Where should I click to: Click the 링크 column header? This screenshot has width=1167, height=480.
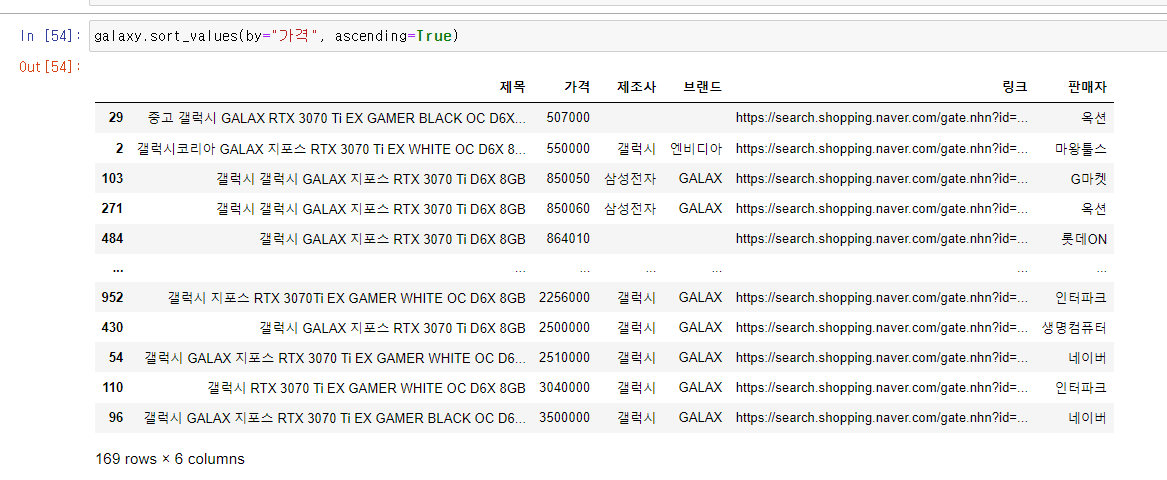tap(1014, 87)
